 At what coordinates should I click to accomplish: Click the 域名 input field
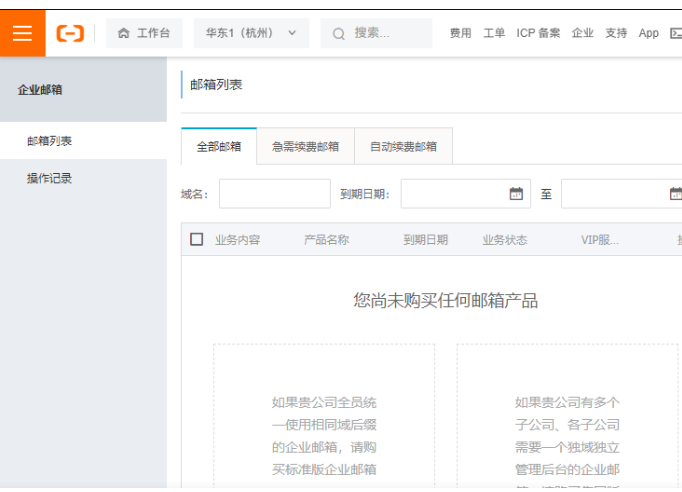(274, 194)
